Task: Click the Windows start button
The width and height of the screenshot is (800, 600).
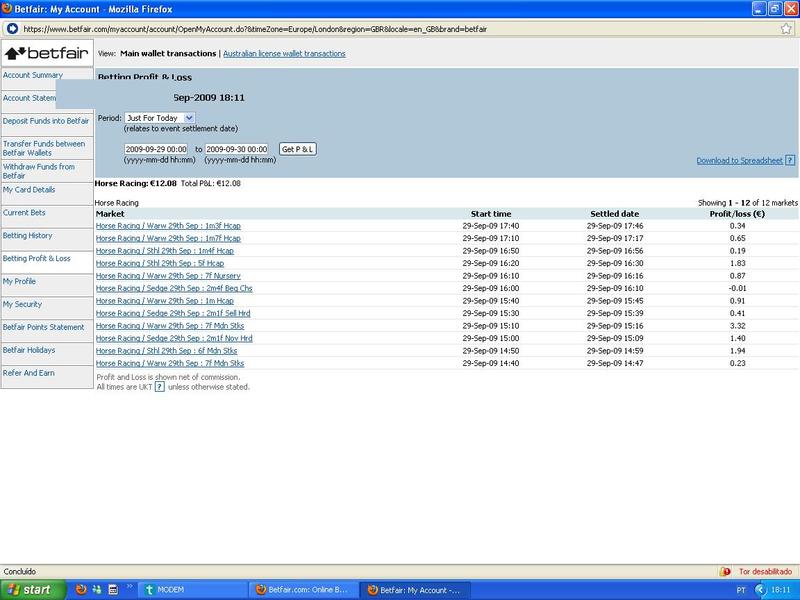Action: click(32, 590)
